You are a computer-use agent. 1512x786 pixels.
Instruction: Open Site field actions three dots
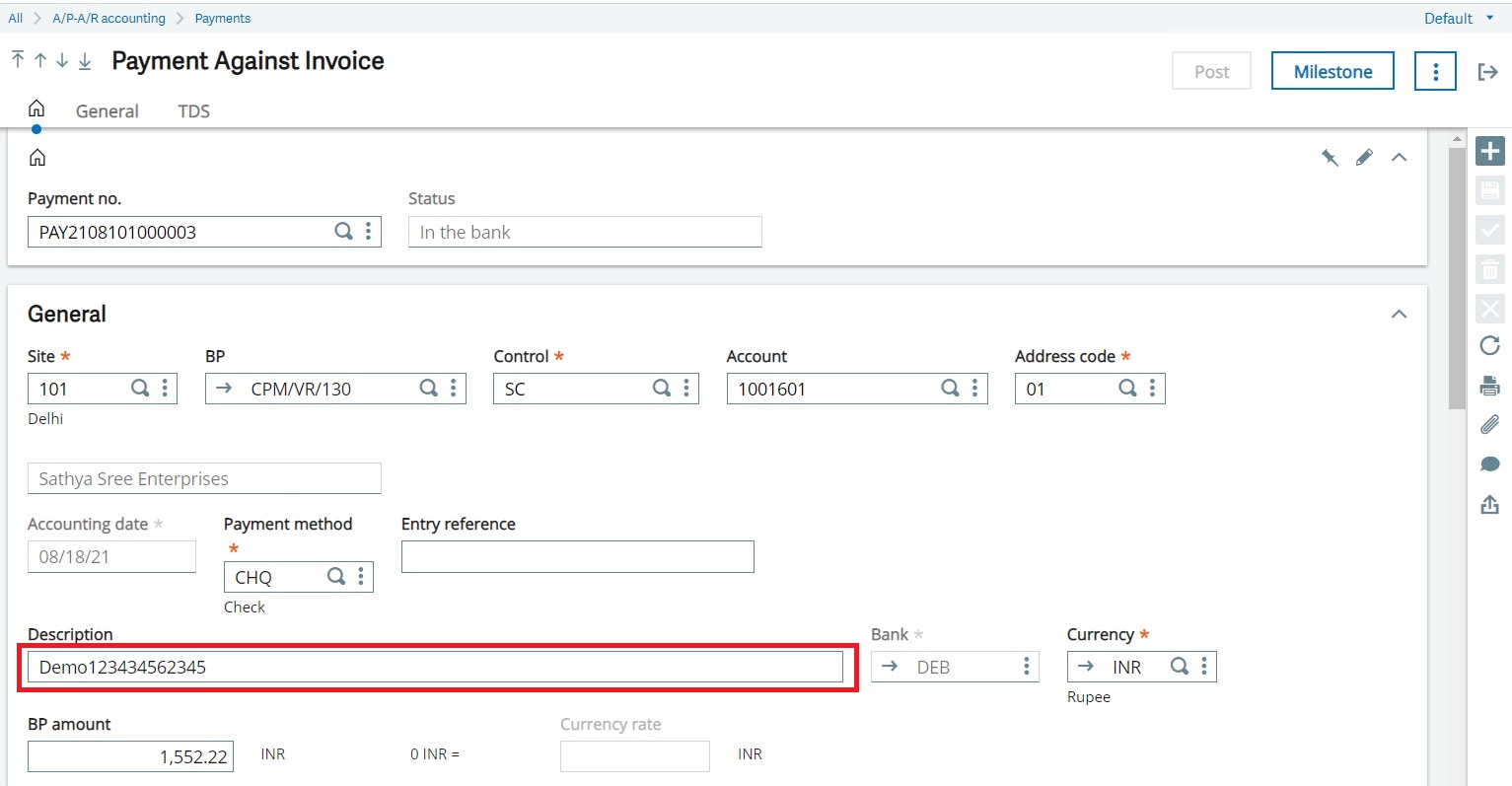click(165, 388)
